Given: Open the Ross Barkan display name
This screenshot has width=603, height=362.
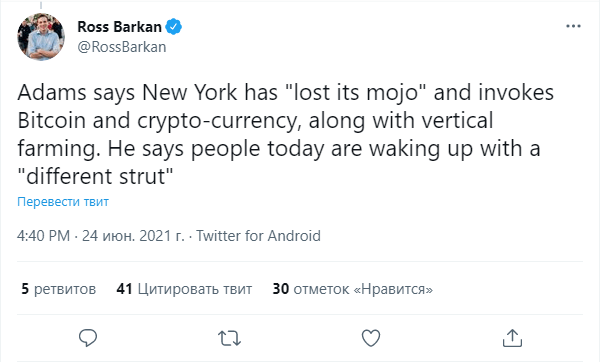Looking at the screenshot, I should [x=119, y=27].
